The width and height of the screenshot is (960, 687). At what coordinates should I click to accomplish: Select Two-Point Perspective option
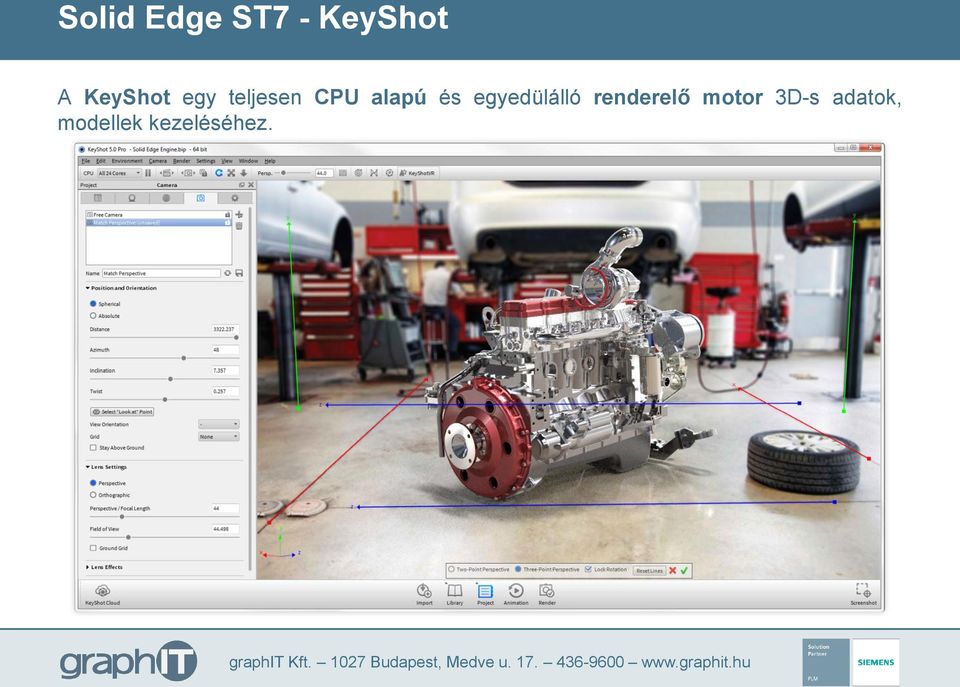coord(451,569)
